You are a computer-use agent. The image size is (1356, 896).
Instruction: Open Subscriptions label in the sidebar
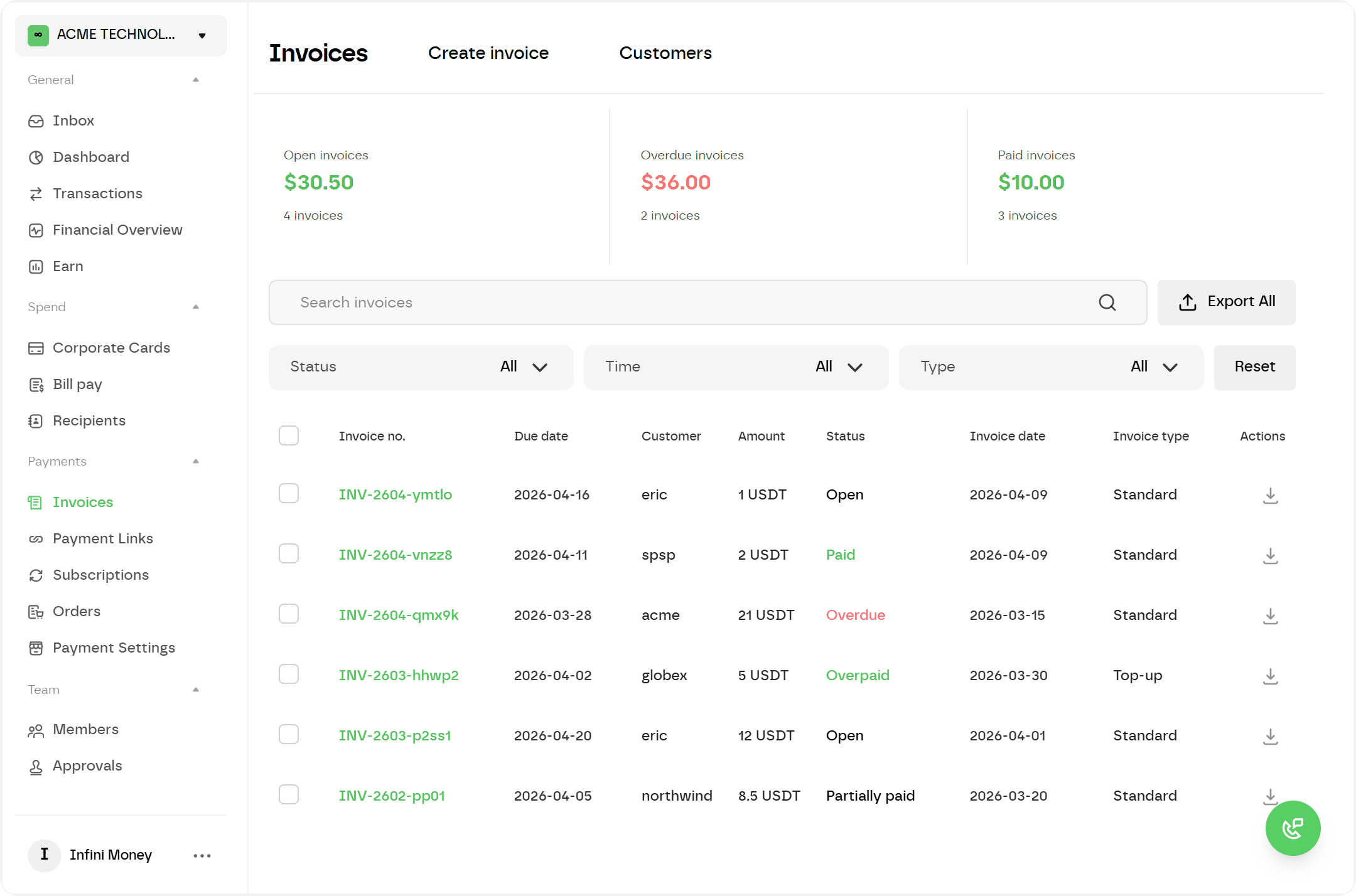coord(101,575)
